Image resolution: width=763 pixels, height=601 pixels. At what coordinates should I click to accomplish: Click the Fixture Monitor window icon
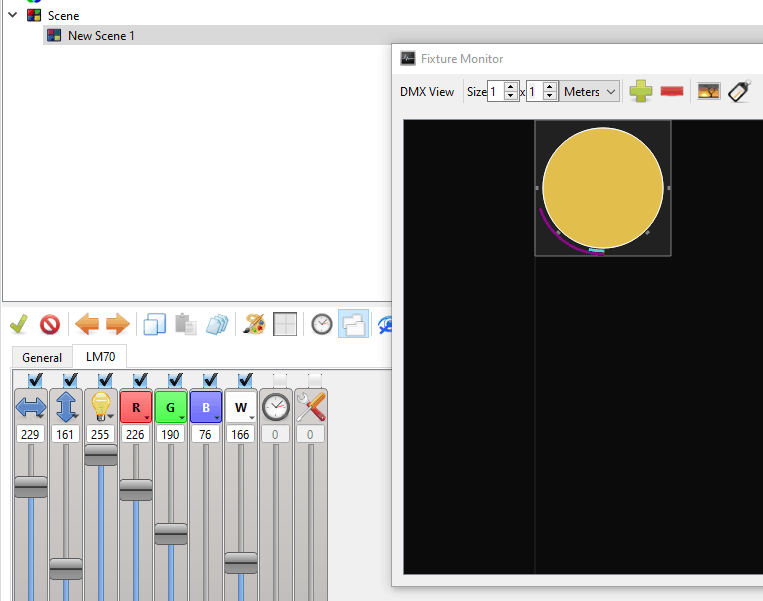point(408,58)
